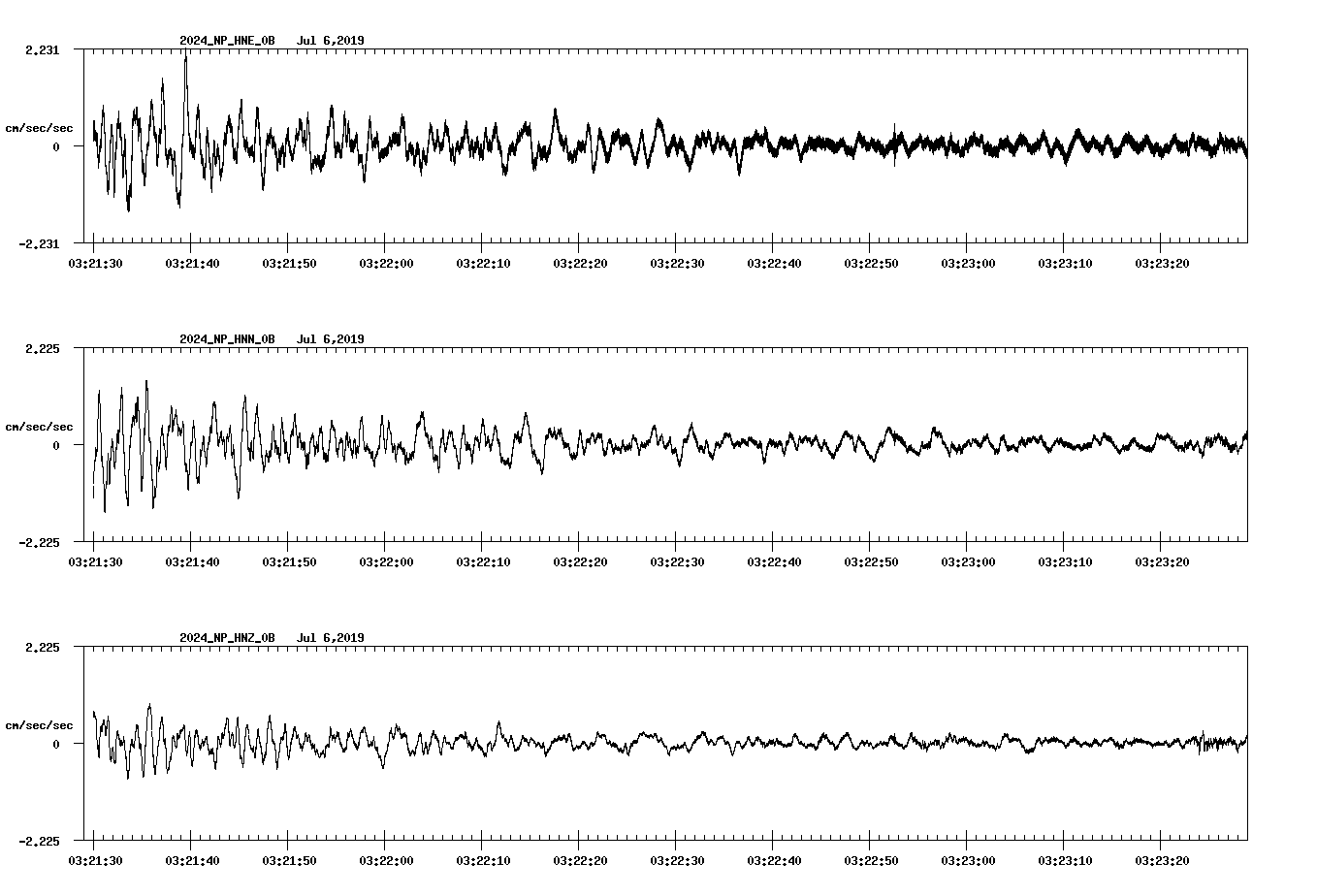Click the 03:23:20 time label on HNZ plot
The width and height of the screenshot is (1317, 896).
1162,860
